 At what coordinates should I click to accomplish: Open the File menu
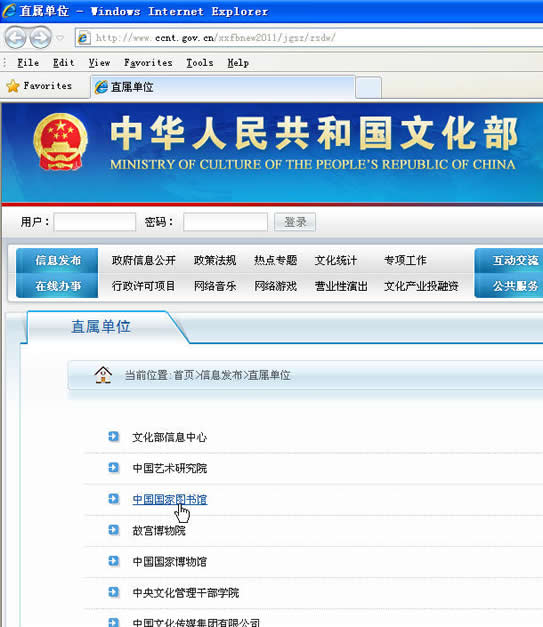[28, 63]
